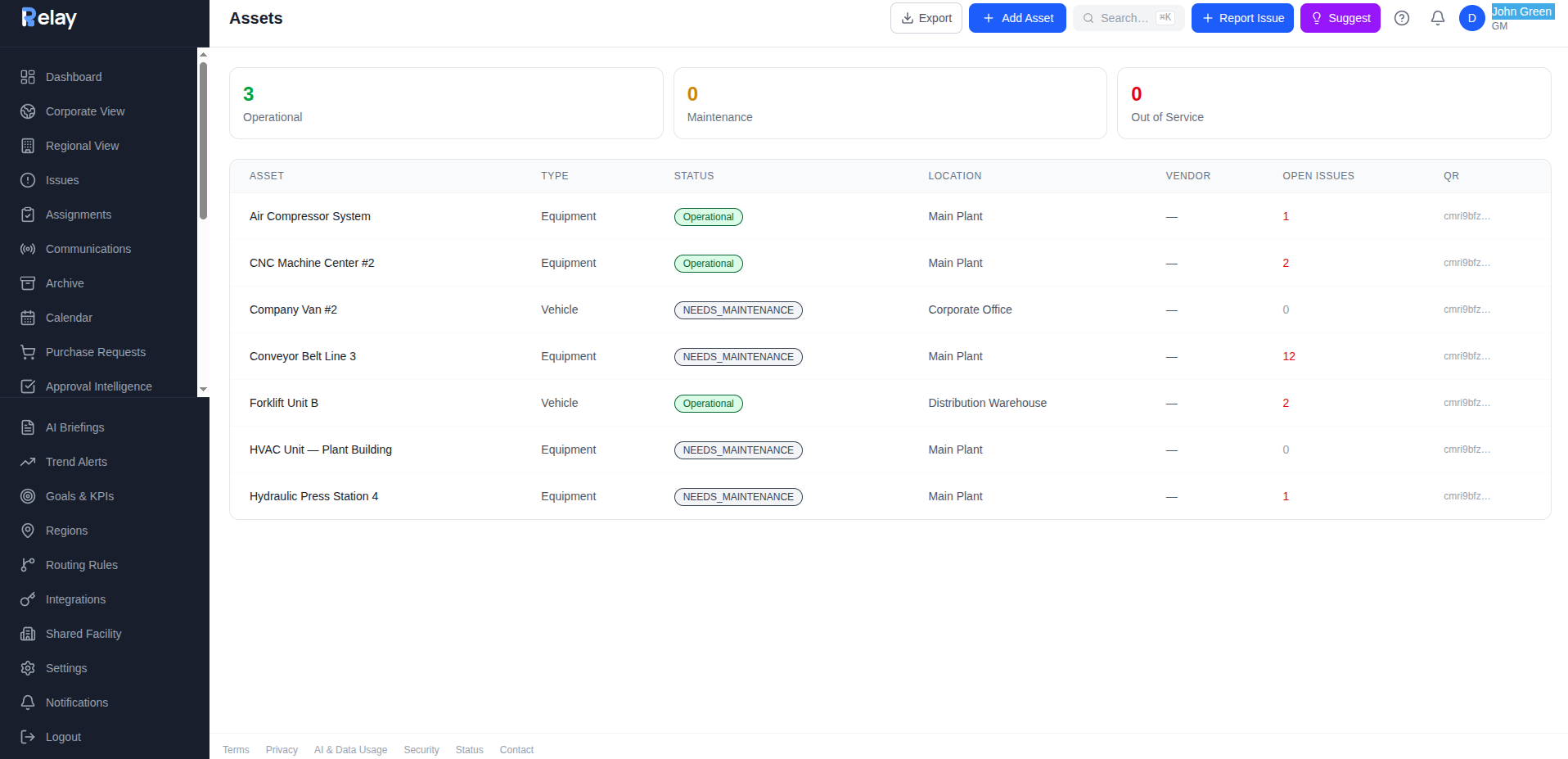Open the Air Compressor System asset

(x=310, y=216)
